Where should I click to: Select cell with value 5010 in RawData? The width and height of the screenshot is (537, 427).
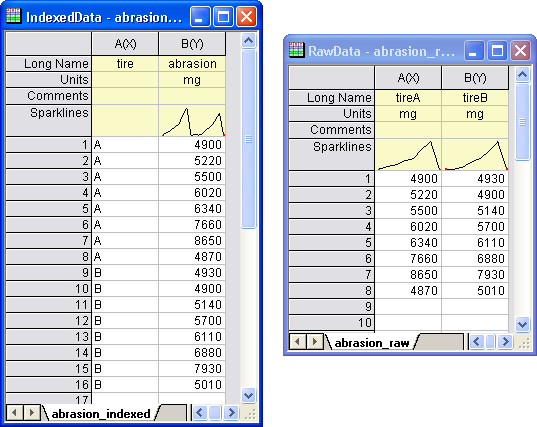point(475,290)
